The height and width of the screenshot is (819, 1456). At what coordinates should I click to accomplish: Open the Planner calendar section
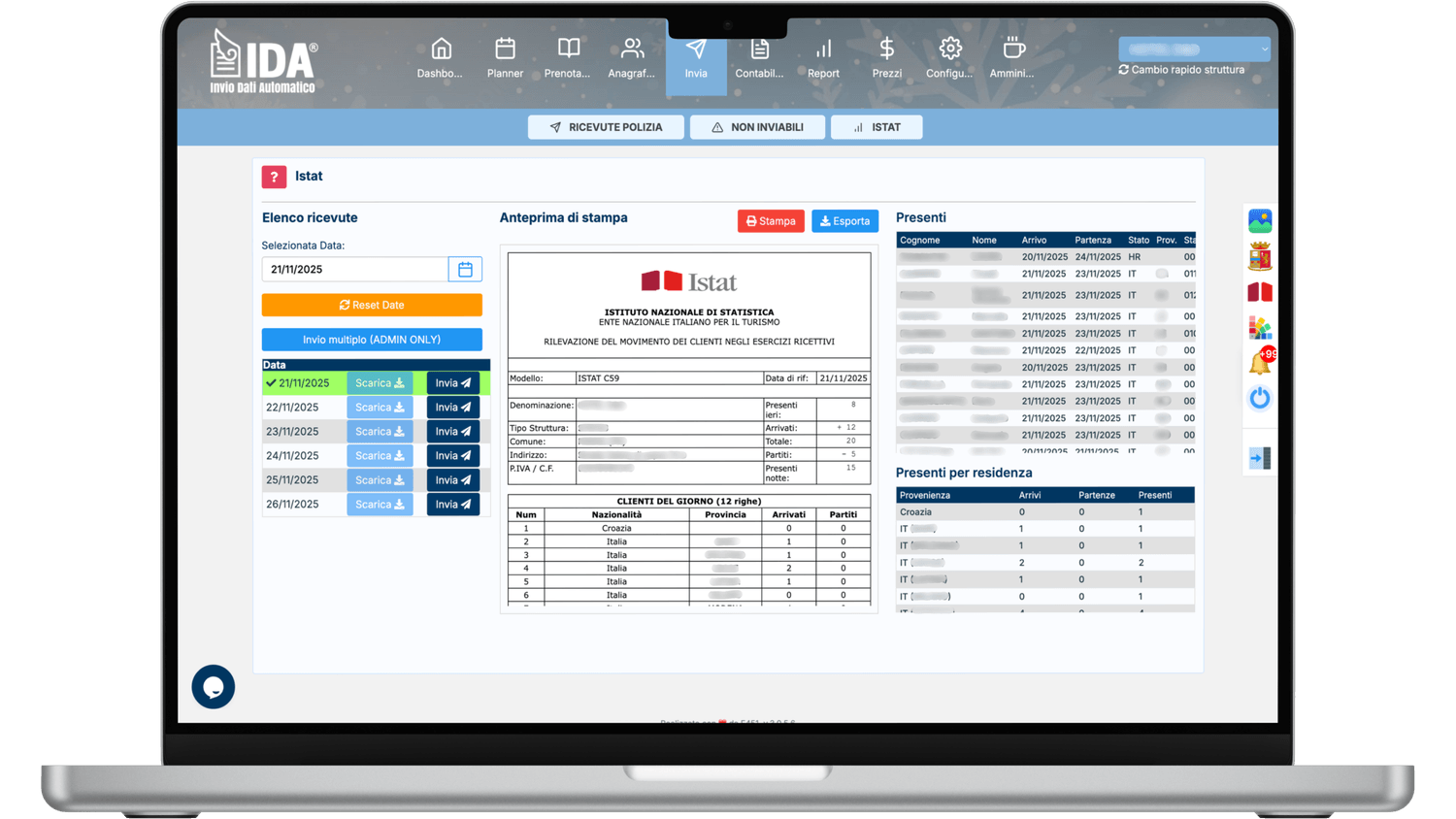(x=505, y=58)
